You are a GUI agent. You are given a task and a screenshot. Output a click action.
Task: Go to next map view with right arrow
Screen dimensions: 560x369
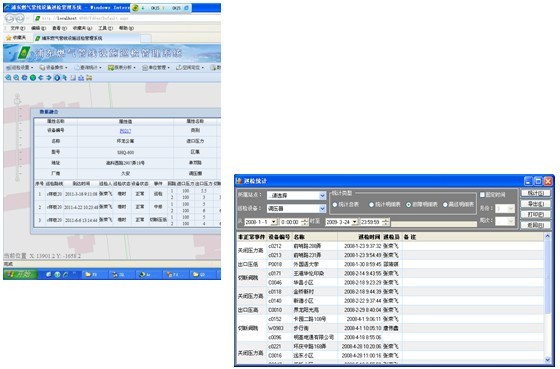coord(49,78)
